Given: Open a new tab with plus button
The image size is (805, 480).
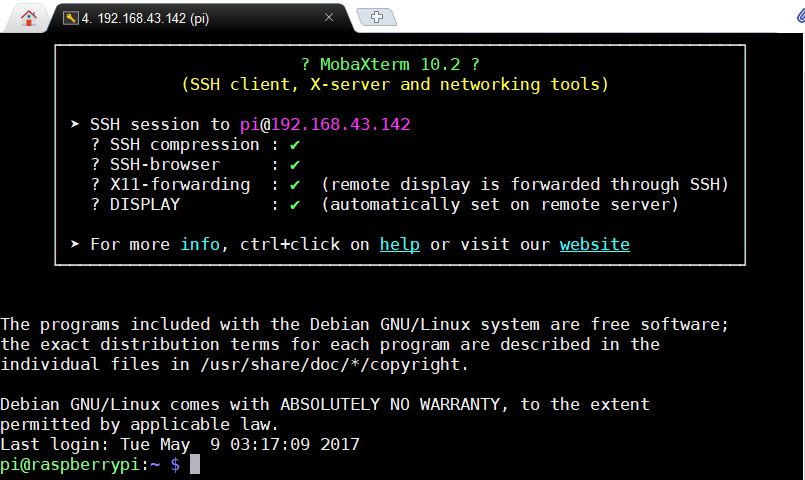Looking at the screenshot, I should pyautogui.click(x=377, y=17).
